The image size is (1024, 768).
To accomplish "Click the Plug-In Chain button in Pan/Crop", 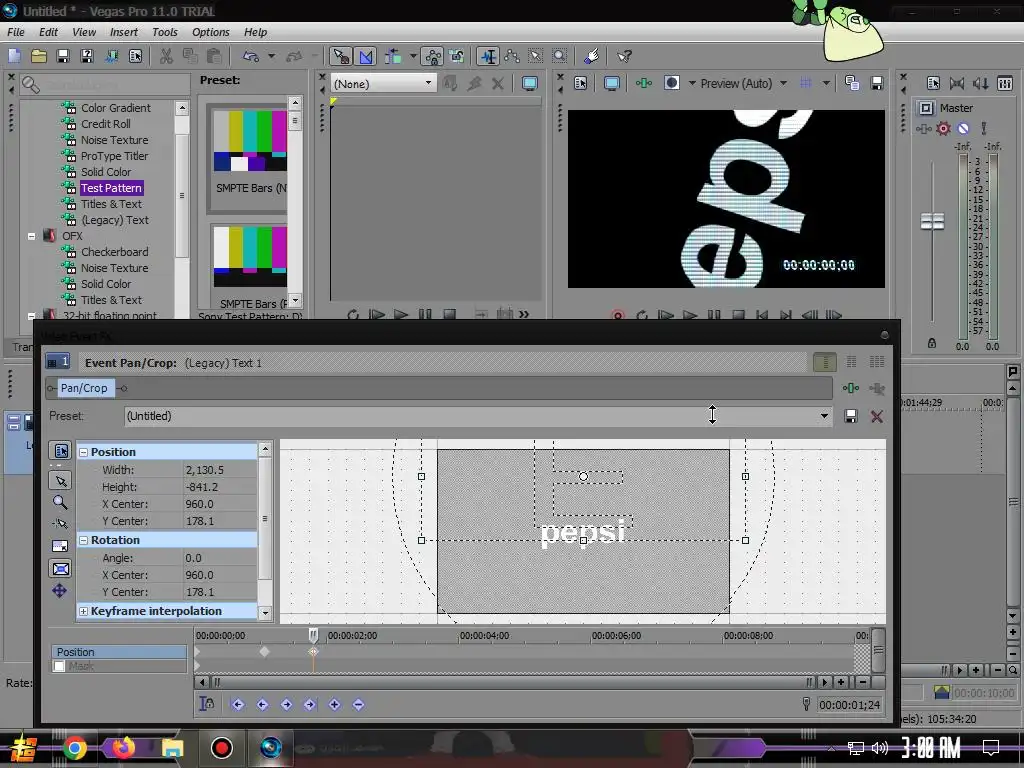I will click(x=850, y=388).
